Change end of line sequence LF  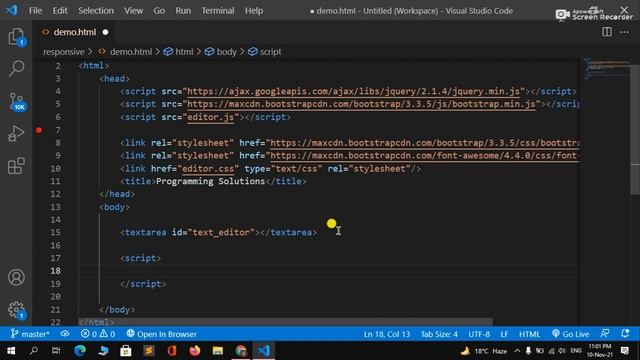click(504, 334)
